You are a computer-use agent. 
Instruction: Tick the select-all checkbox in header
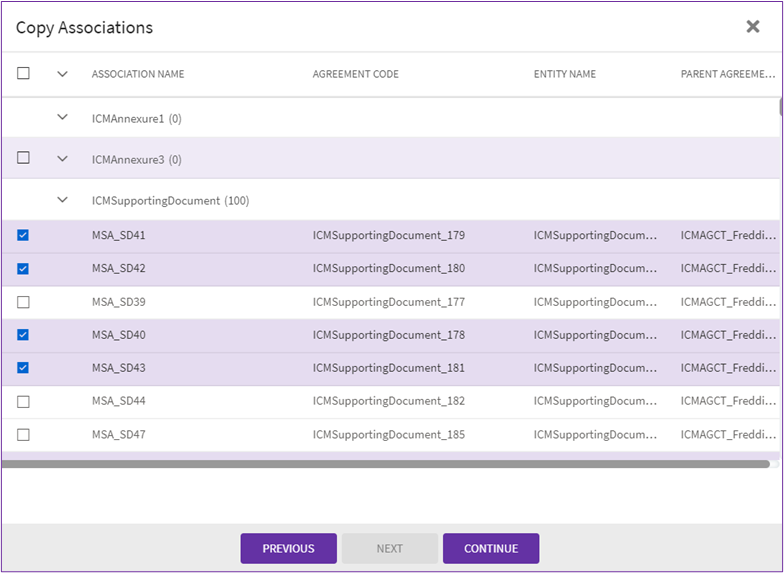(x=24, y=73)
